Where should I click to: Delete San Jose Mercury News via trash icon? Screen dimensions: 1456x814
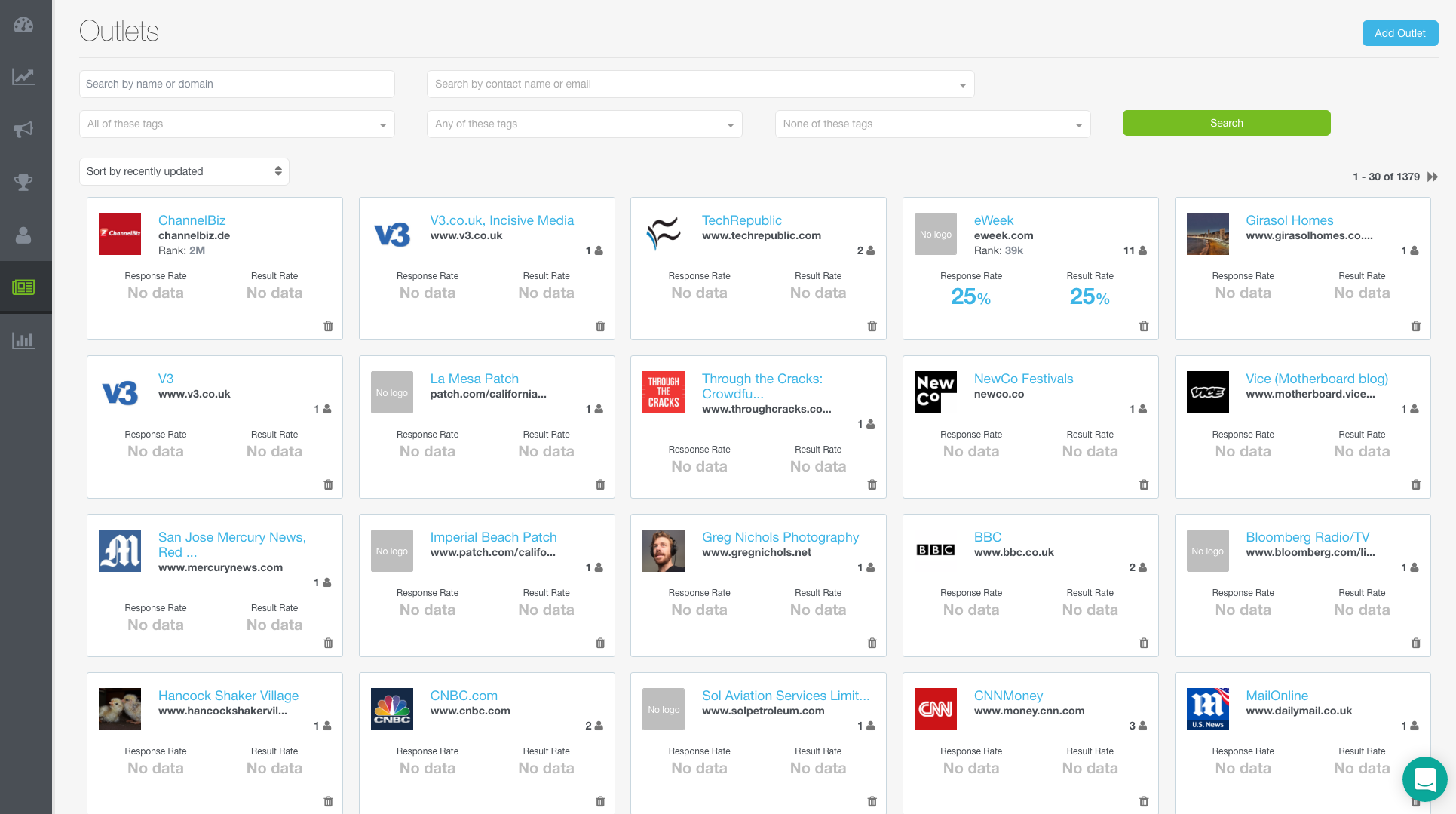[x=328, y=643]
